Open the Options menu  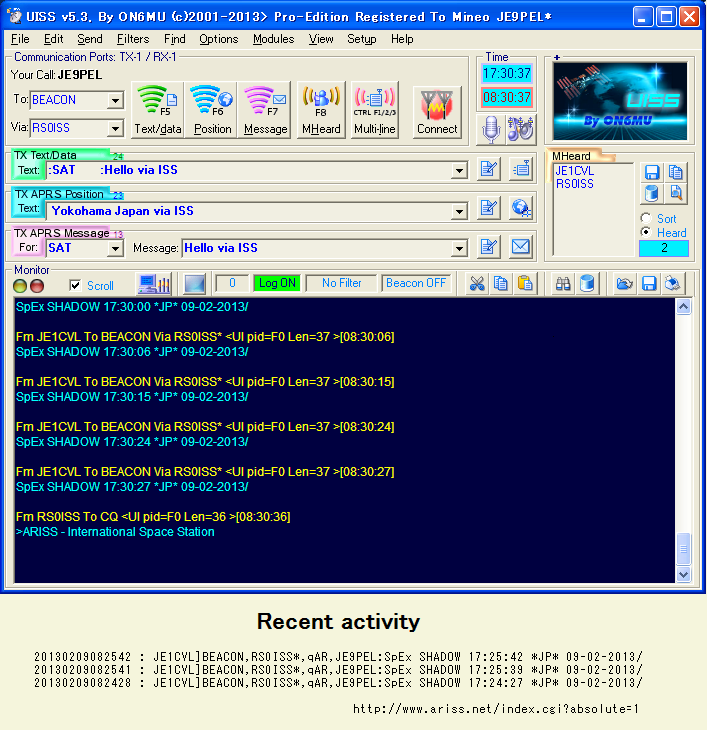click(219, 39)
